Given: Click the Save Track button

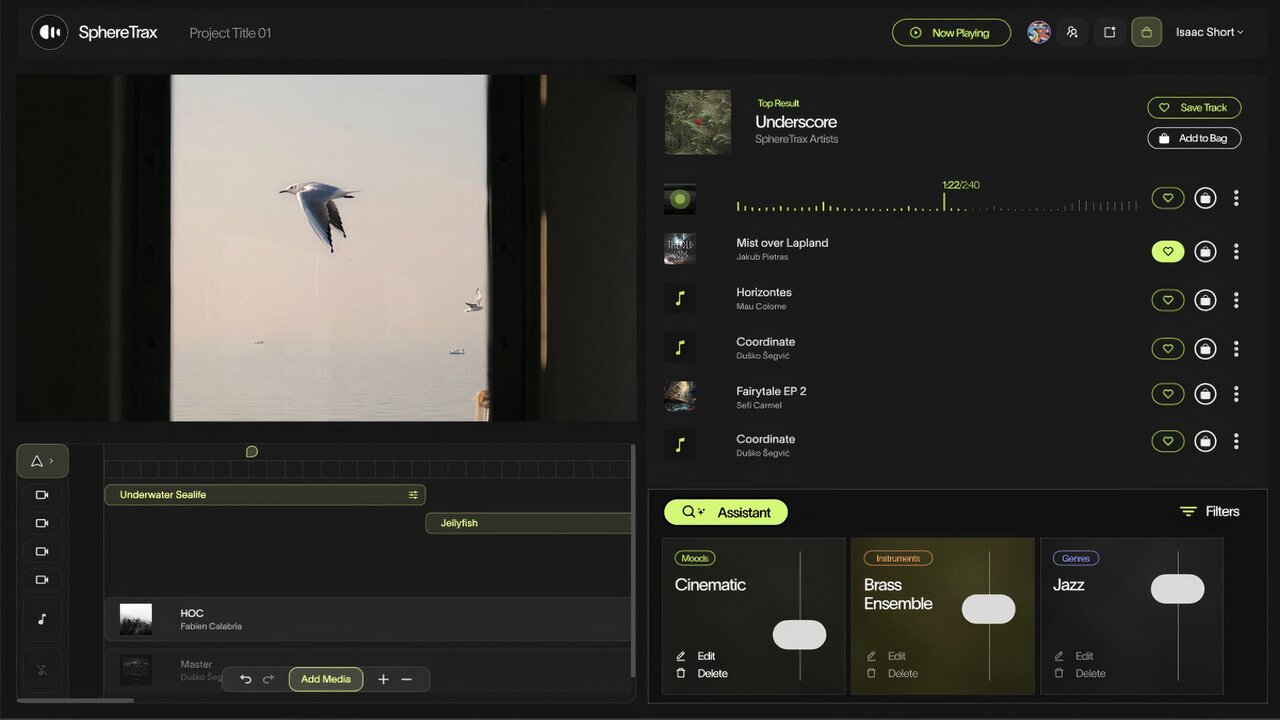Looking at the screenshot, I should pyautogui.click(x=1194, y=108).
